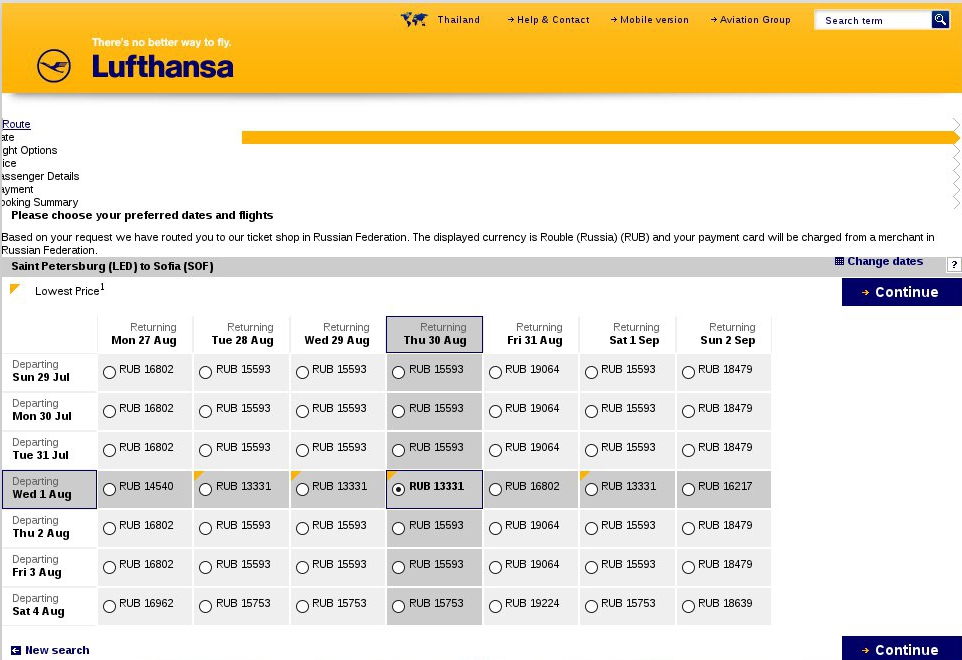Click Saint Petersburg (LED) to Sofia (SOF) heading

click(112, 266)
